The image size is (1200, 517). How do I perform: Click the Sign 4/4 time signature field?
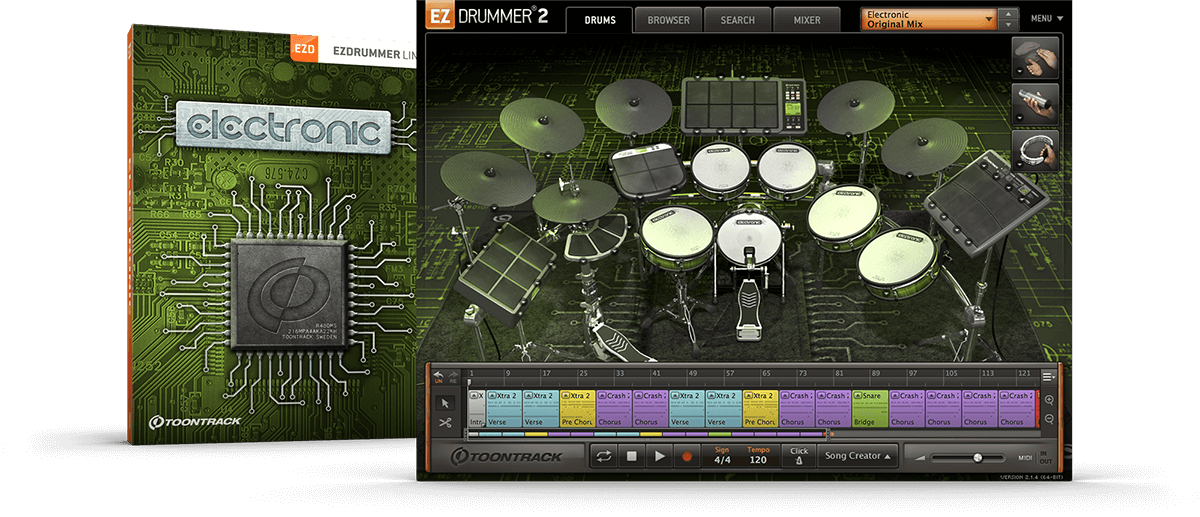pyautogui.click(x=722, y=456)
